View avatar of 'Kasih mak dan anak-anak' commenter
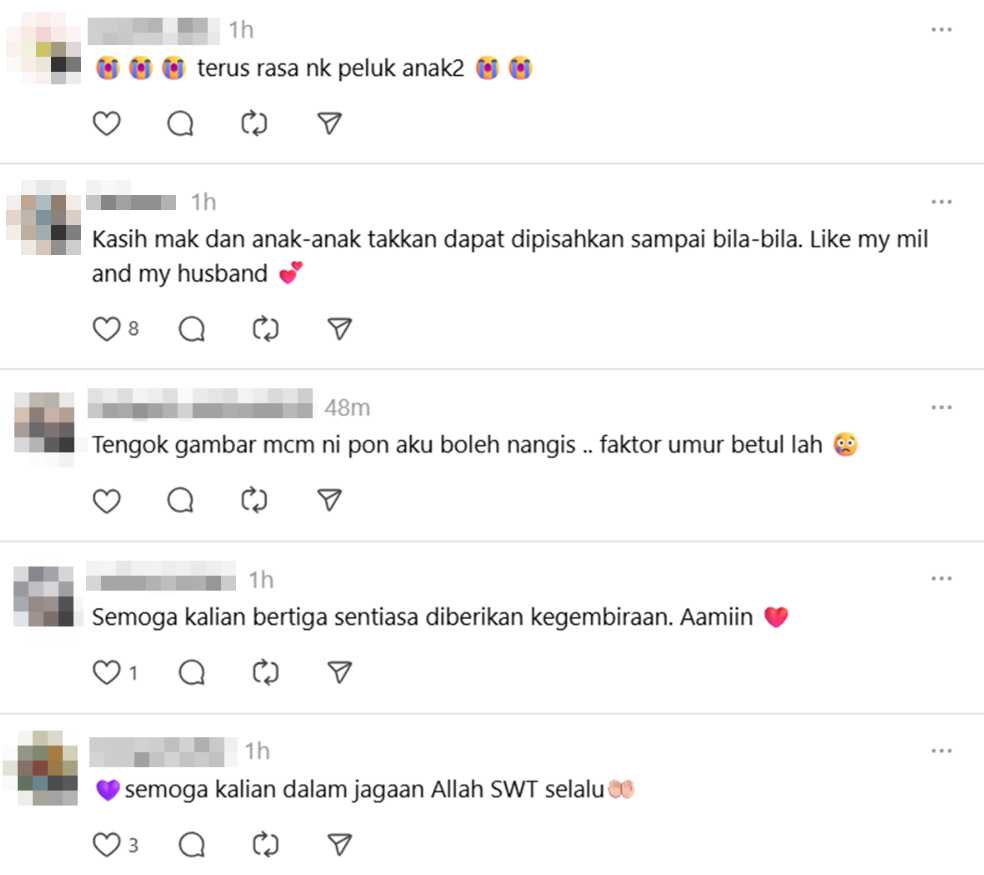 click(x=44, y=218)
